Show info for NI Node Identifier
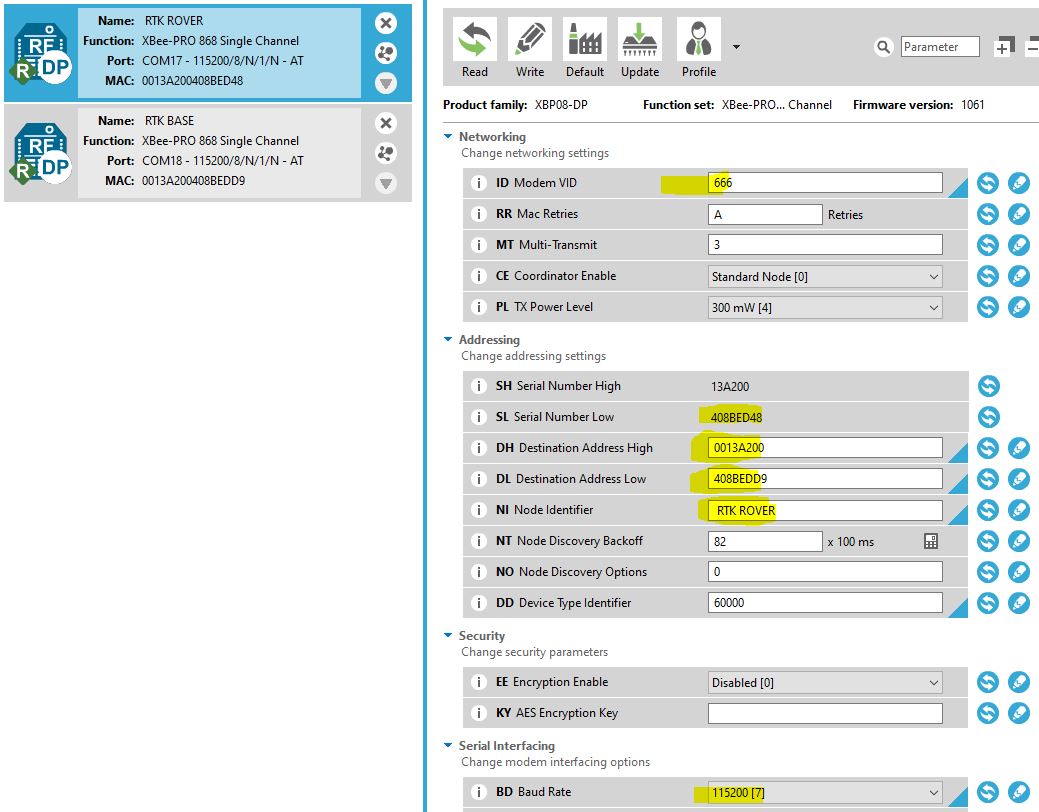This screenshot has height=812, width=1039. click(x=478, y=510)
